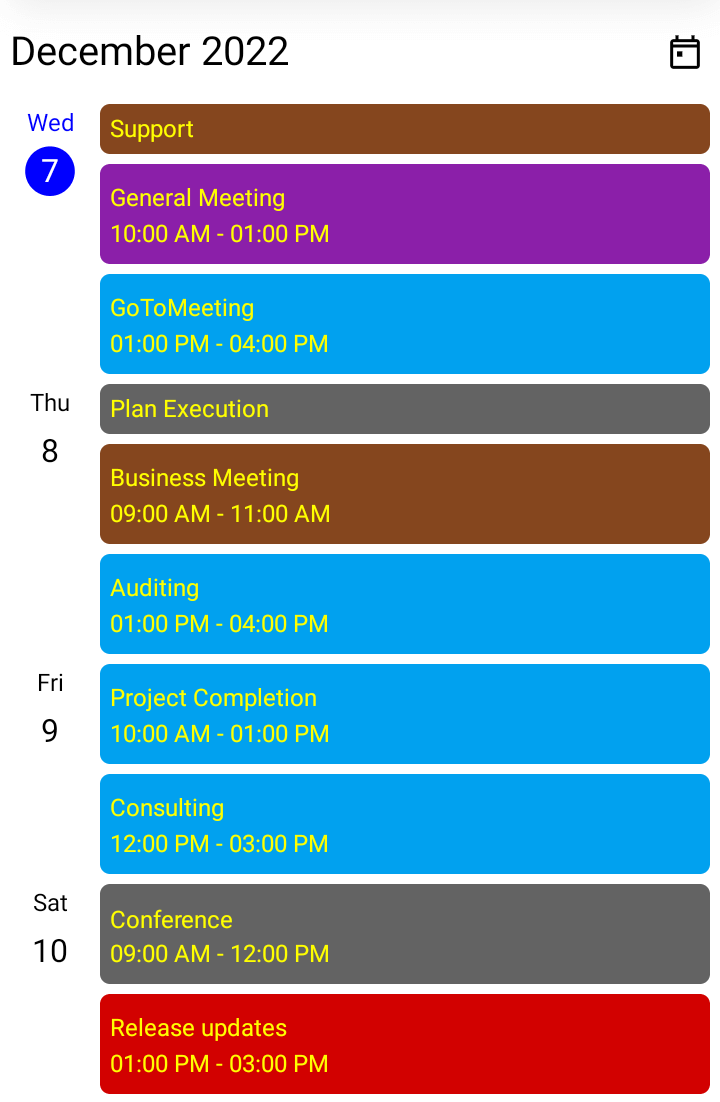
Task: Select the Consulting appointment
Action: [404, 824]
